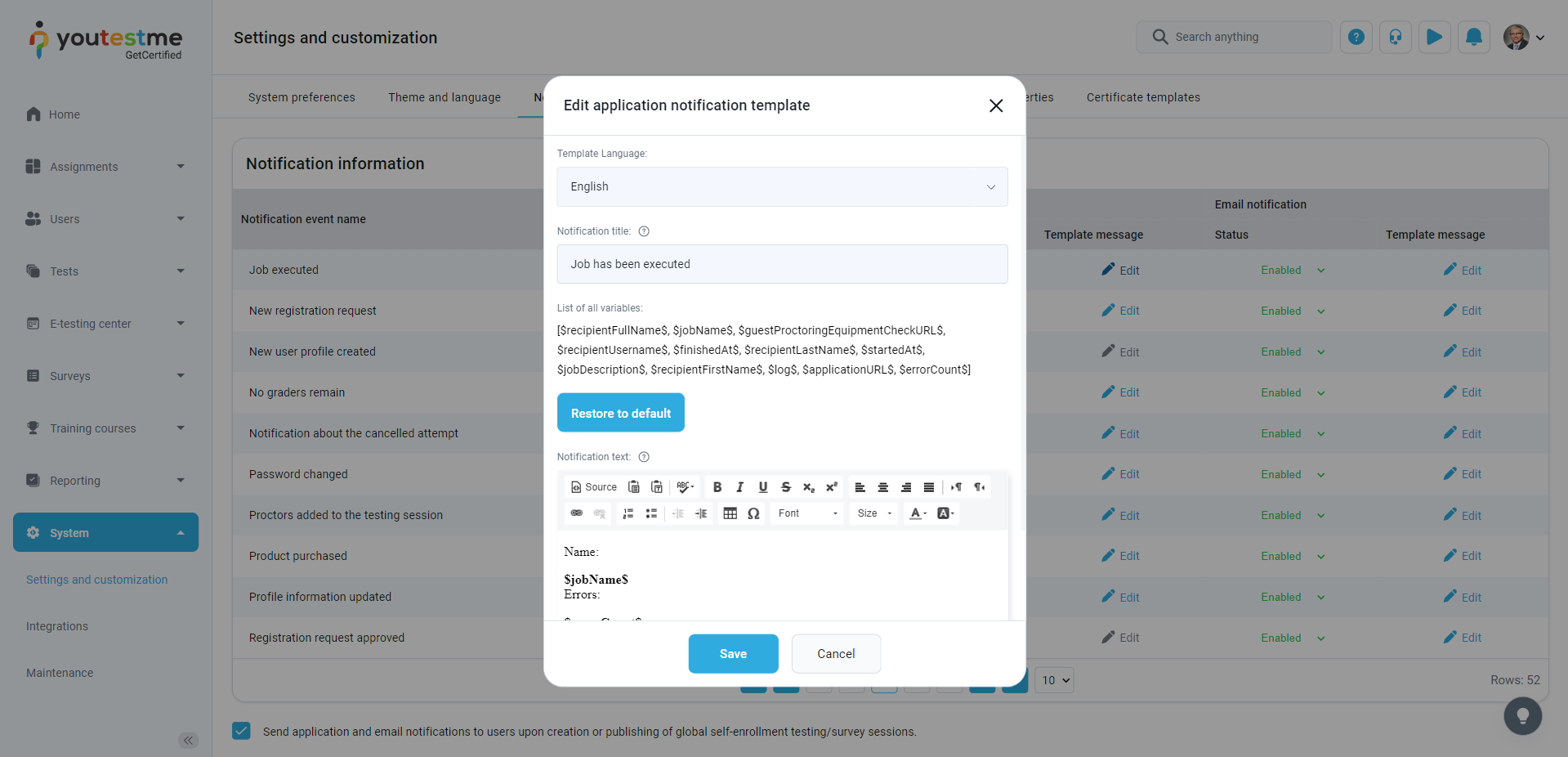Viewport: 1568px width, 757px height.
Task: Insert a numbered list
Action: pyautogui.click(x=628, y=513)
